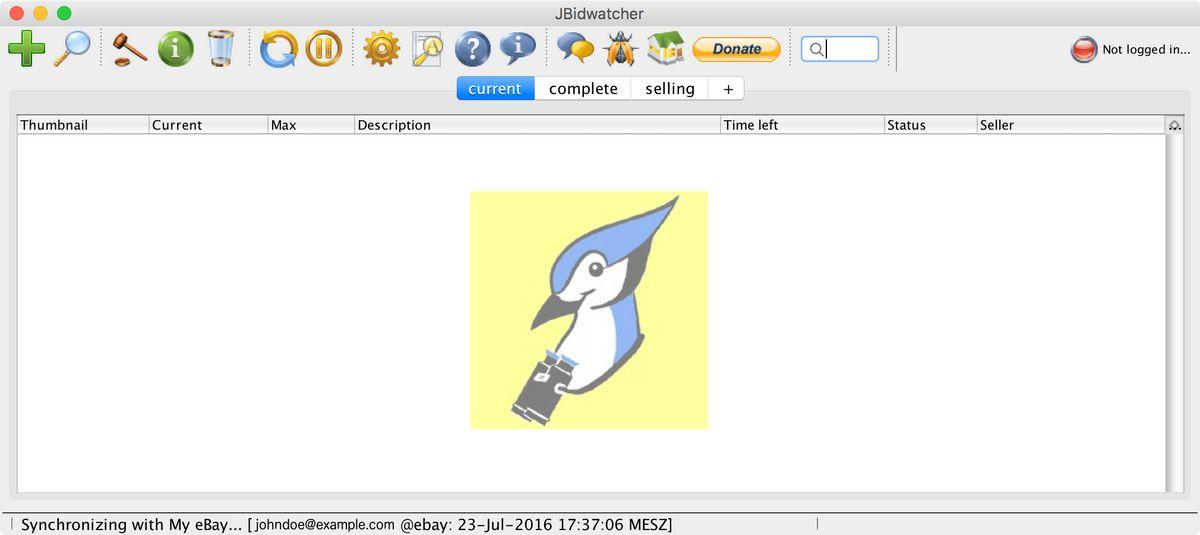This screenshot has height=535, width=1200.
Task: Open About with blue info bubble icon
Action: click(x=517, y=47)
